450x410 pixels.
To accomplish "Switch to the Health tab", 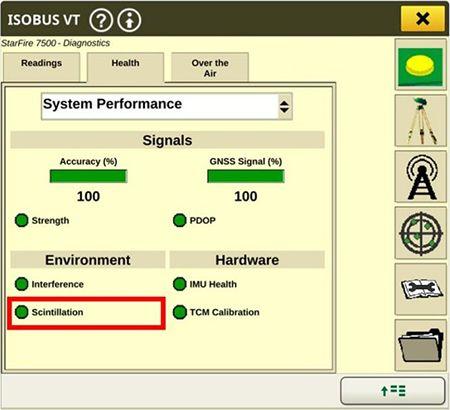I will [125, 67].
